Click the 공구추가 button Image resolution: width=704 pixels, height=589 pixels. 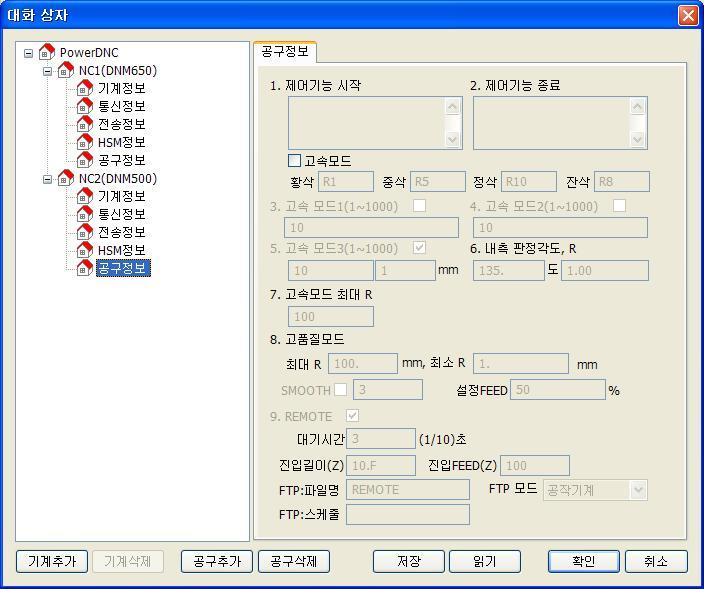(217, 561)
